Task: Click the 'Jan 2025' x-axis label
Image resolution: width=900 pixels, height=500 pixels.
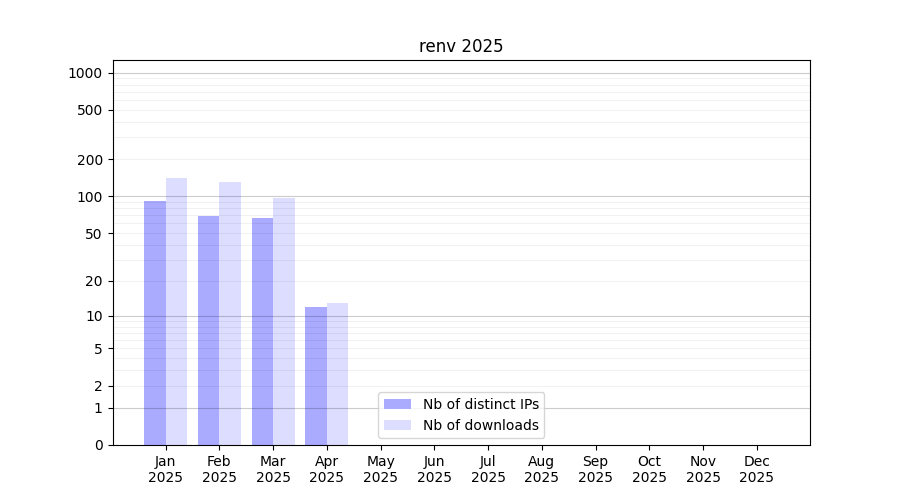Action: pos(166,469)
